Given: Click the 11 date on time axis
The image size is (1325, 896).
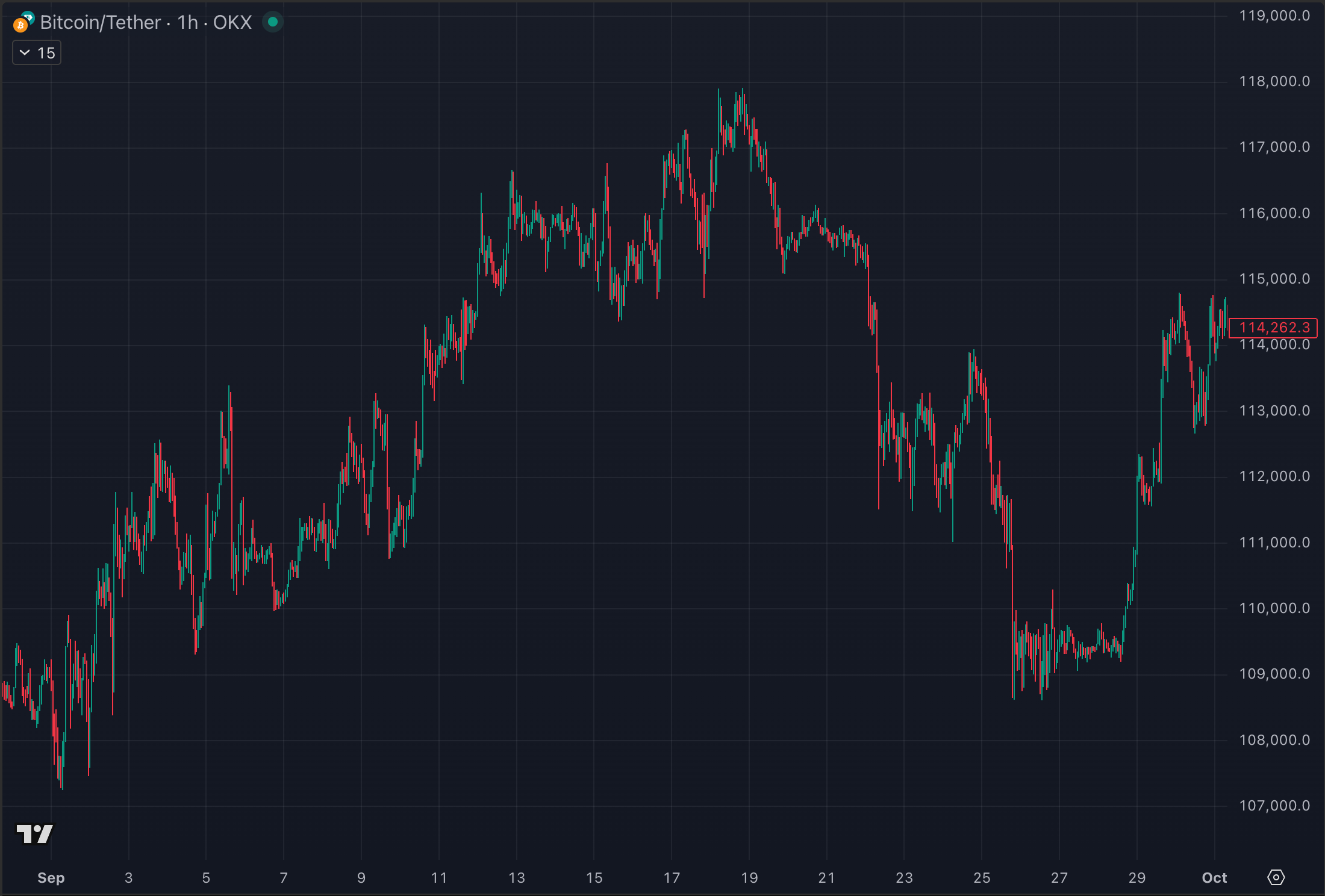Looking at the screenshot, I should (439, 878).
